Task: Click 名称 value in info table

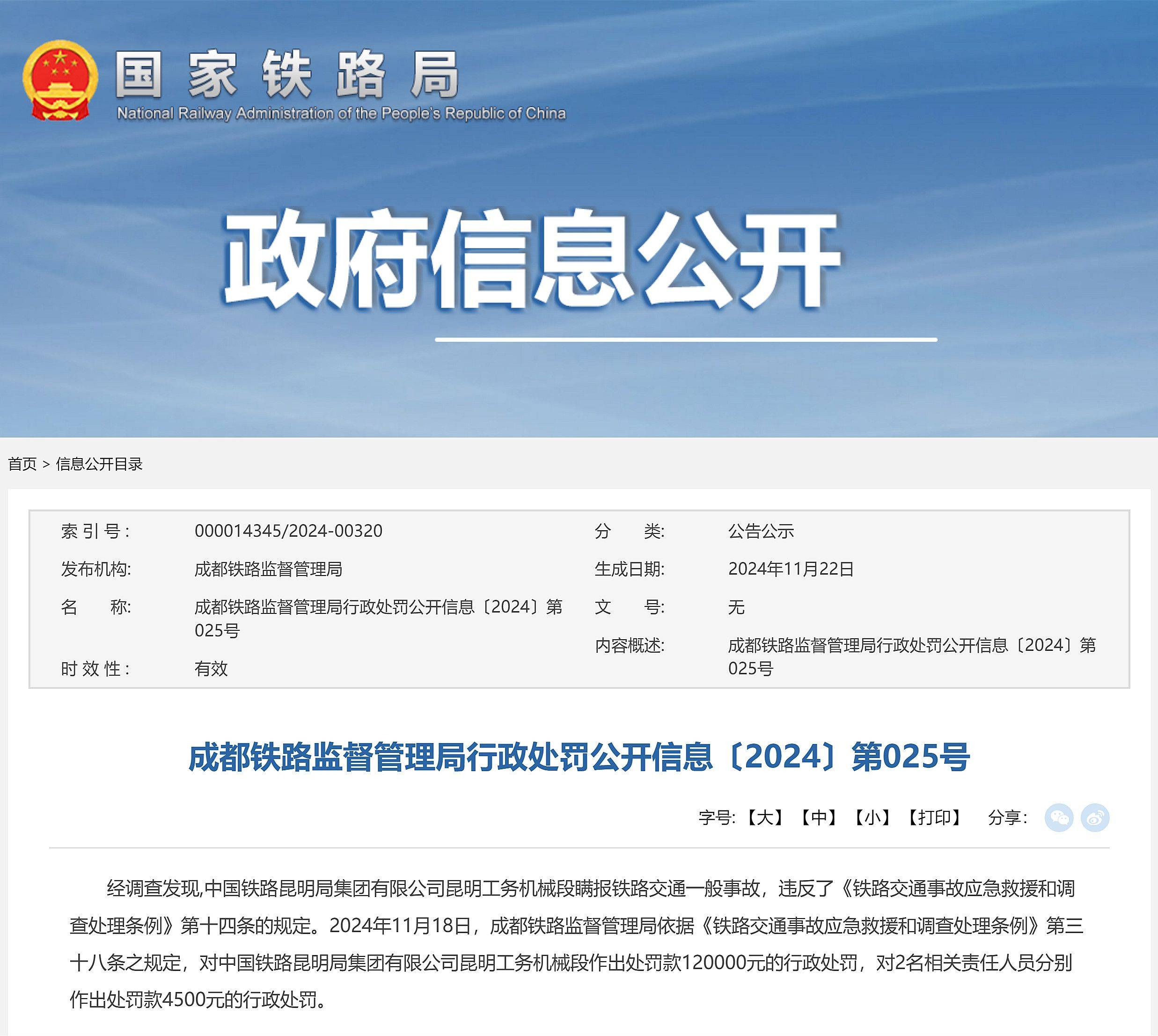Action: (379, 619)
